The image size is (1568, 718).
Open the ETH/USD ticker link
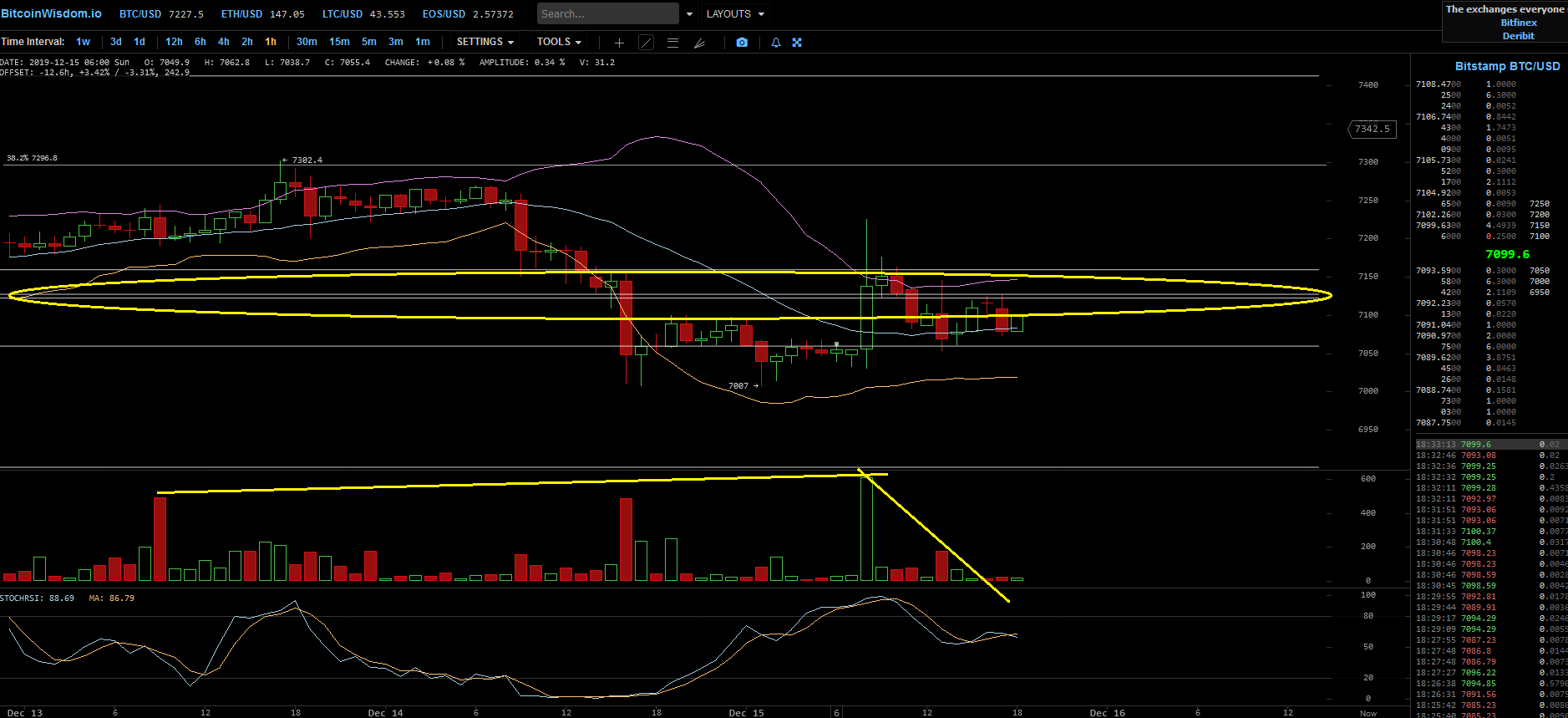point(263,14)
